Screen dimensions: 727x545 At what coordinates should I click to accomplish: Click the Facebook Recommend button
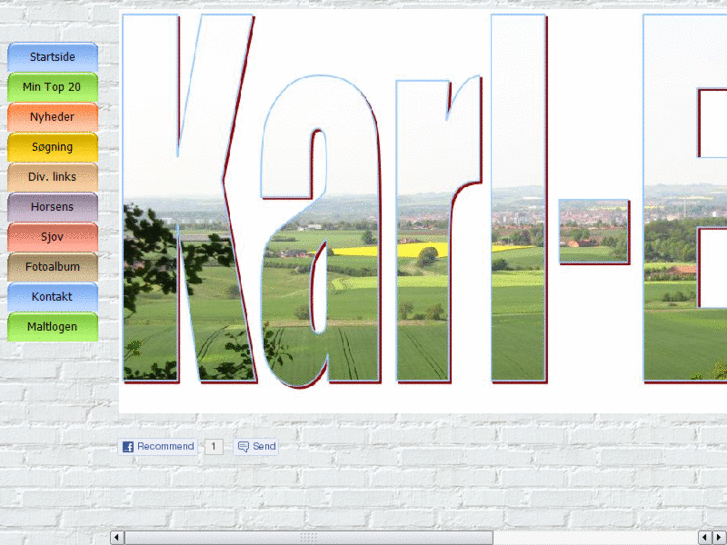(x=158, y=447)
